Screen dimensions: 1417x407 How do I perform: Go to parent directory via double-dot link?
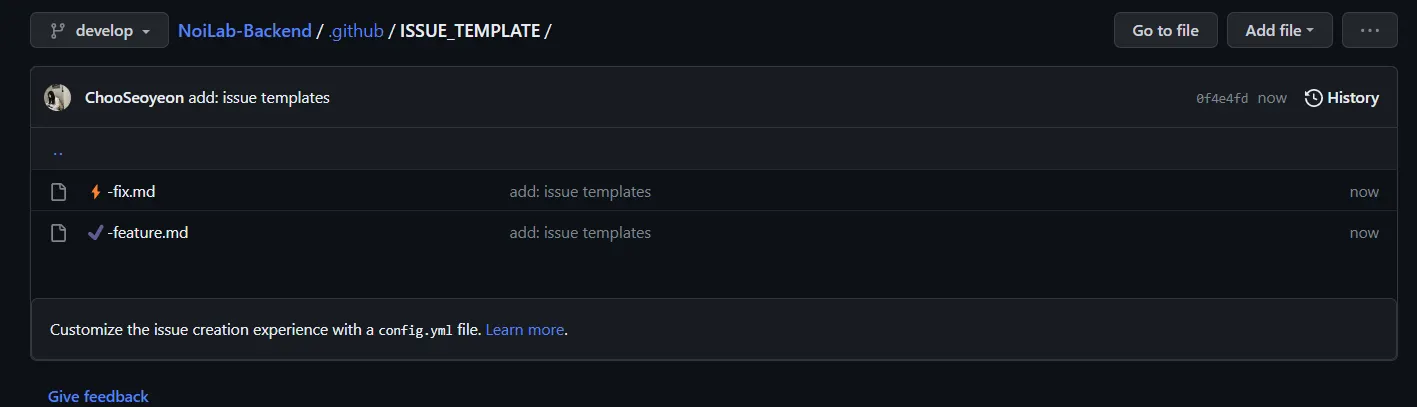click(x=57, y=152)
